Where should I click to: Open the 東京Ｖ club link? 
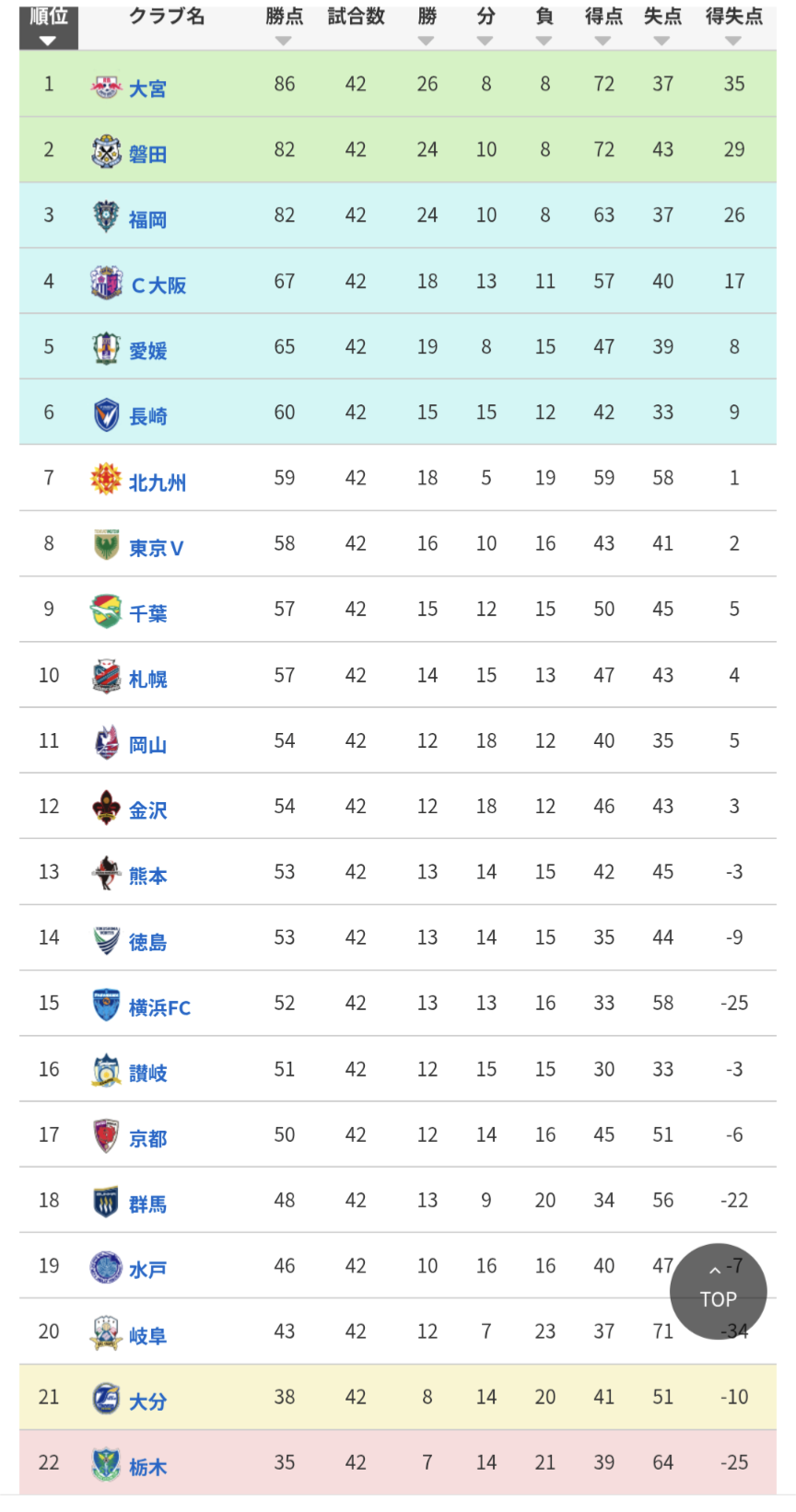point(157,549)
